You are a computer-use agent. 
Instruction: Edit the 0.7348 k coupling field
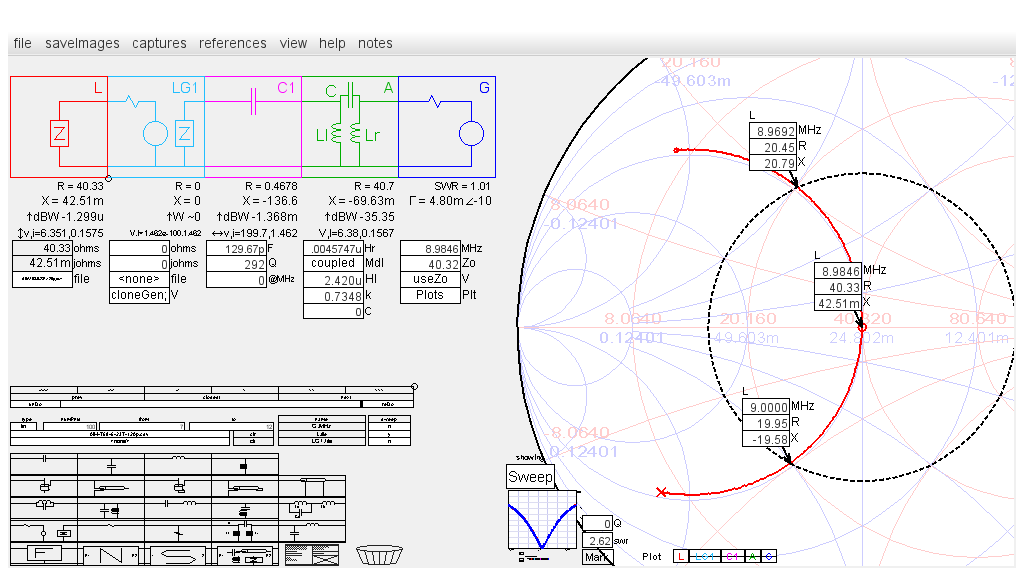[333, 296]
